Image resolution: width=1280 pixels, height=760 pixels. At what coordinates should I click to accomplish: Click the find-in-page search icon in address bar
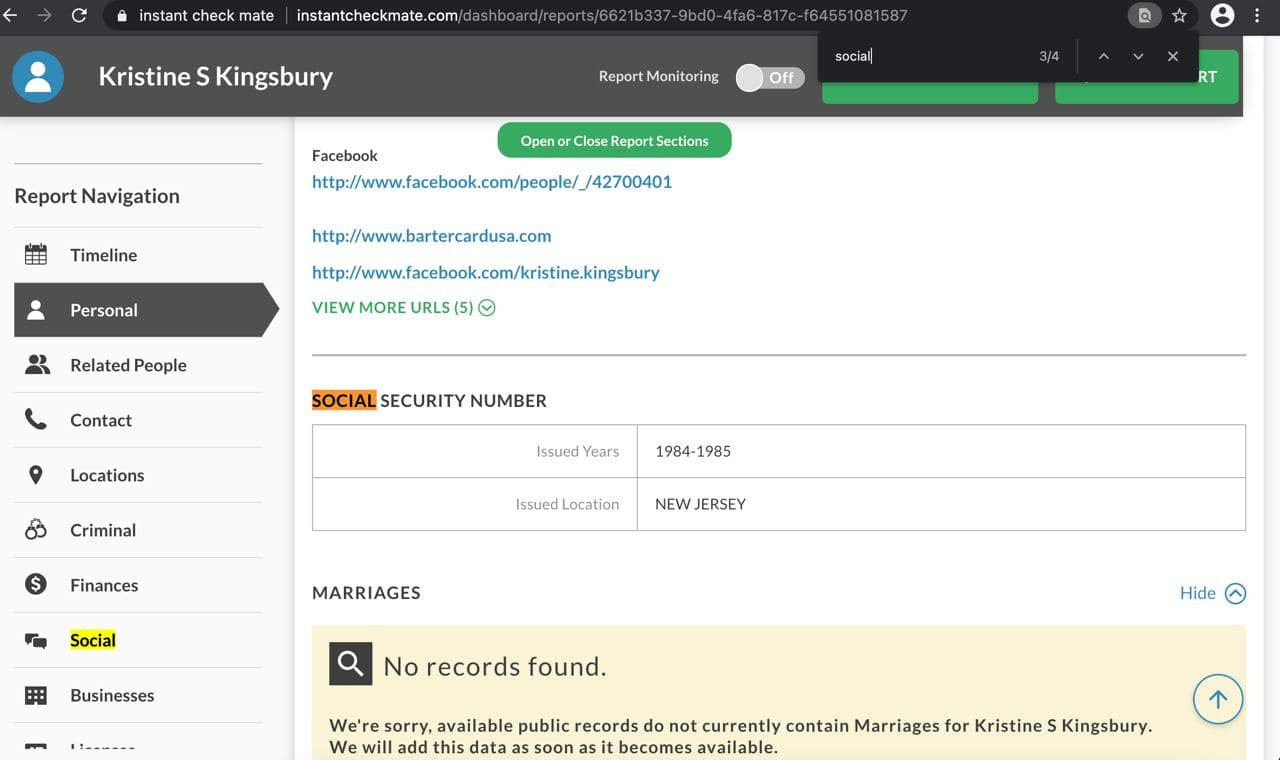1144,15
